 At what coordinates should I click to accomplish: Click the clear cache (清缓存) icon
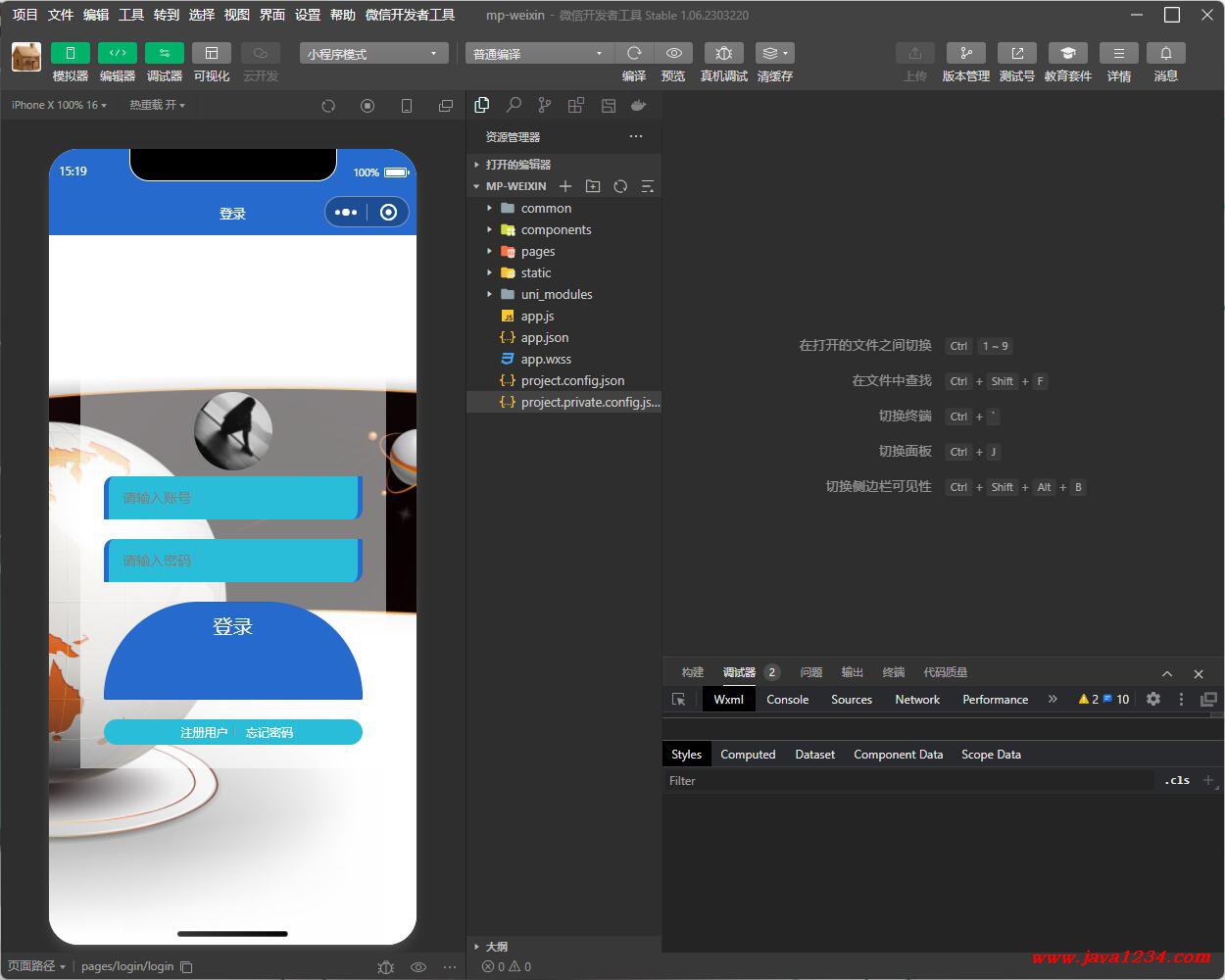pyautogui.click(x=774, y=53)
